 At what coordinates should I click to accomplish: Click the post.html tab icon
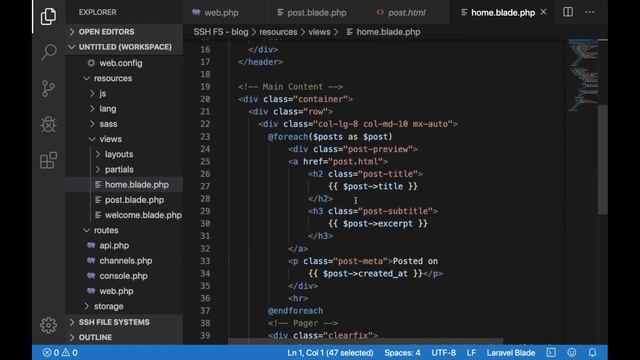pos(380,12)
